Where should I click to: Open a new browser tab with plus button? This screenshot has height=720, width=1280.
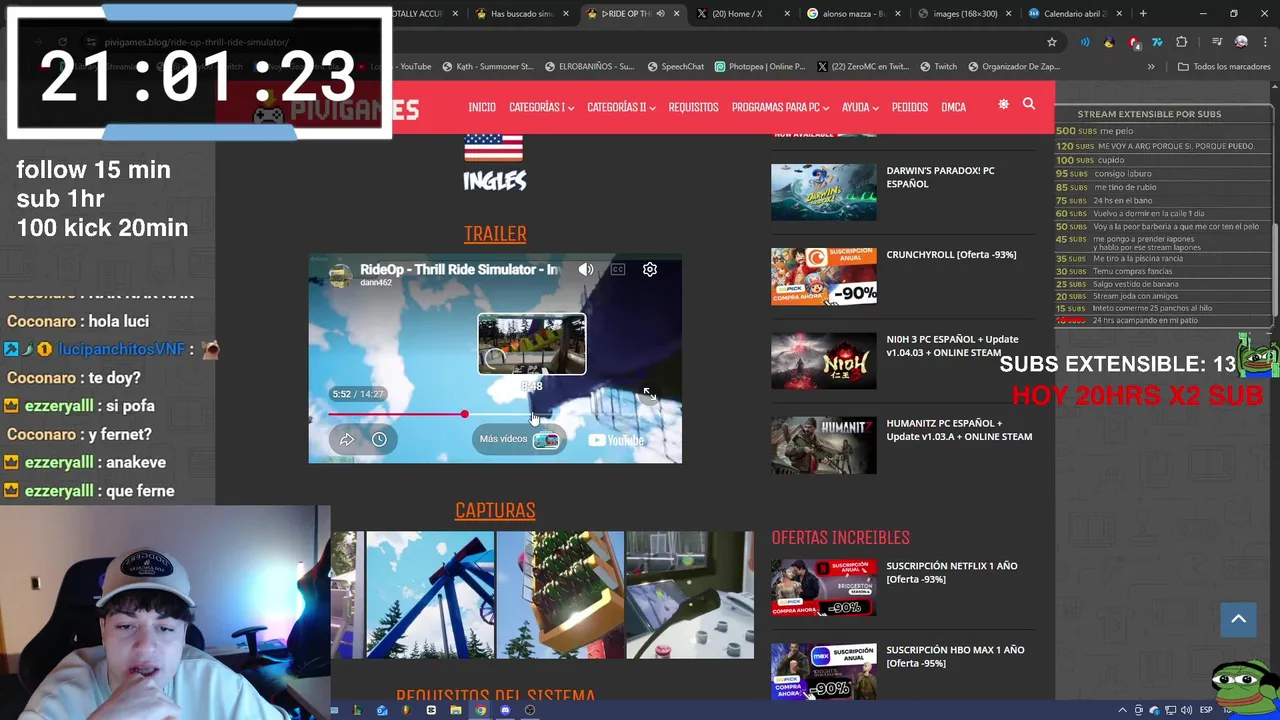tap(1143, 14)
